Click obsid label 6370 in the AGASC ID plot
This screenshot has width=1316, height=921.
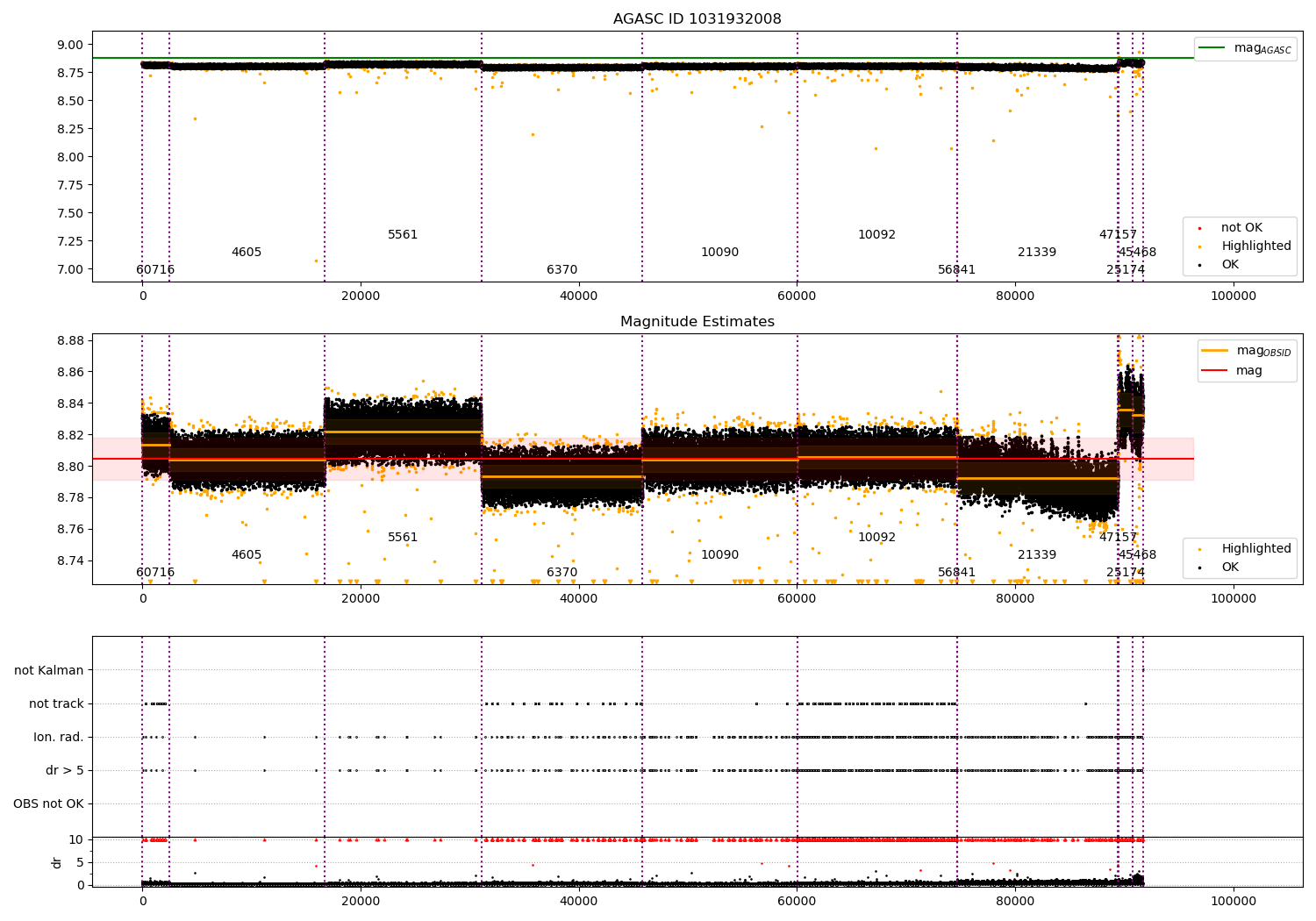pyautogui.click(x=561, y=270)
